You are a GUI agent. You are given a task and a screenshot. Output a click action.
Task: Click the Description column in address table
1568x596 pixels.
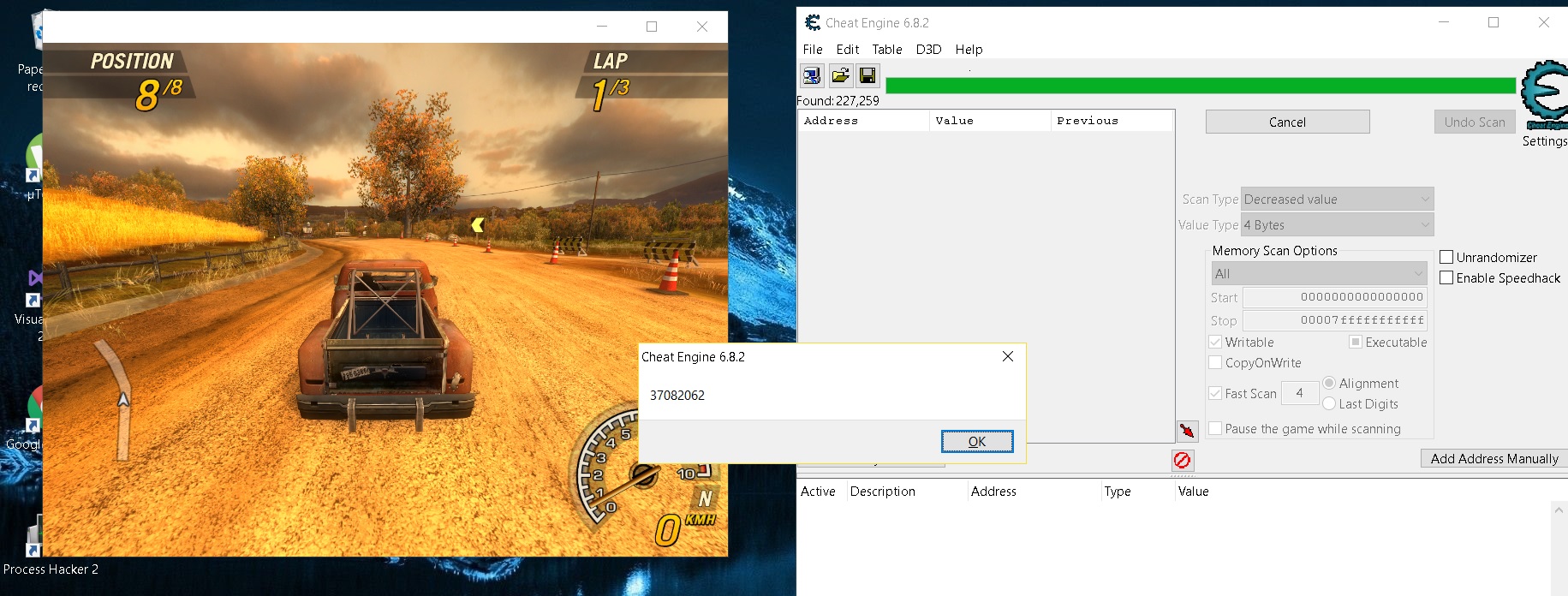[x=908, y=492]
